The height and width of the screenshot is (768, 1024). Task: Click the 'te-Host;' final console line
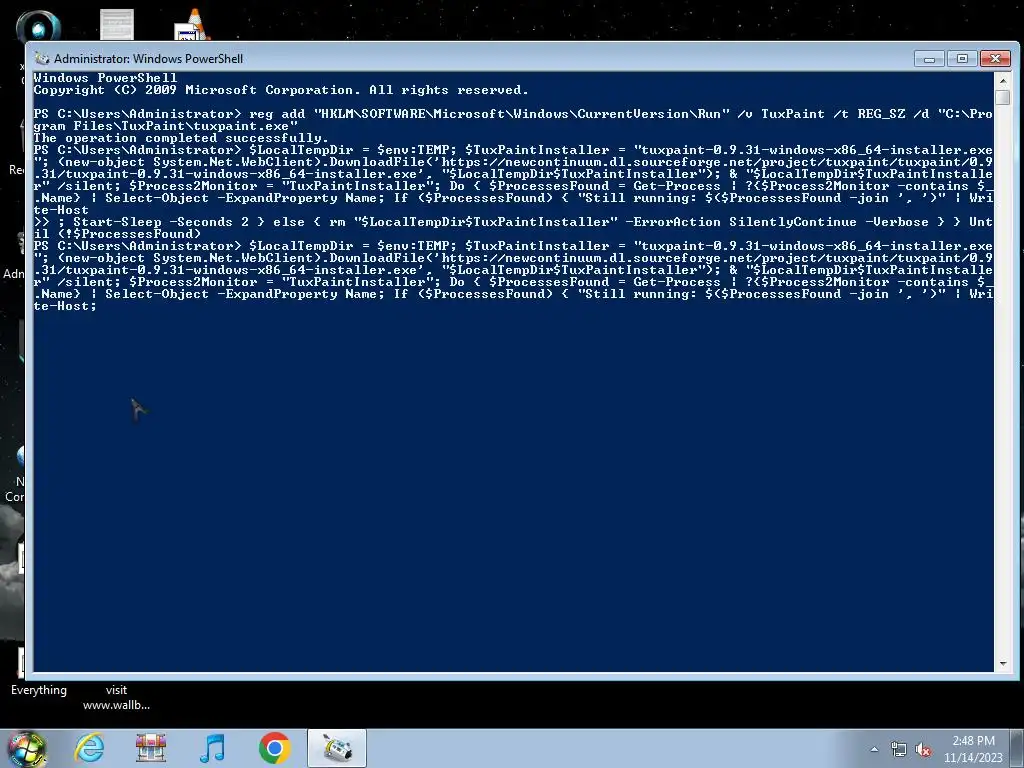click(65, 306)
